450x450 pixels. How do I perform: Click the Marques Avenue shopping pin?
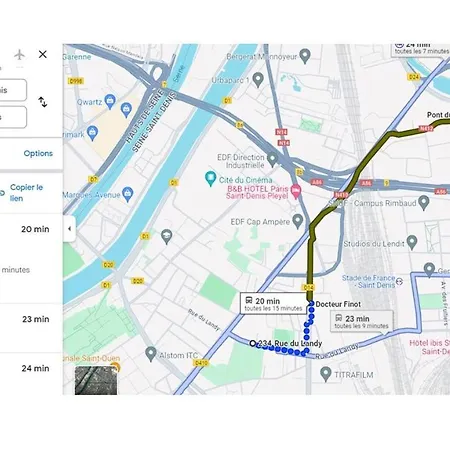coord(128,194)
